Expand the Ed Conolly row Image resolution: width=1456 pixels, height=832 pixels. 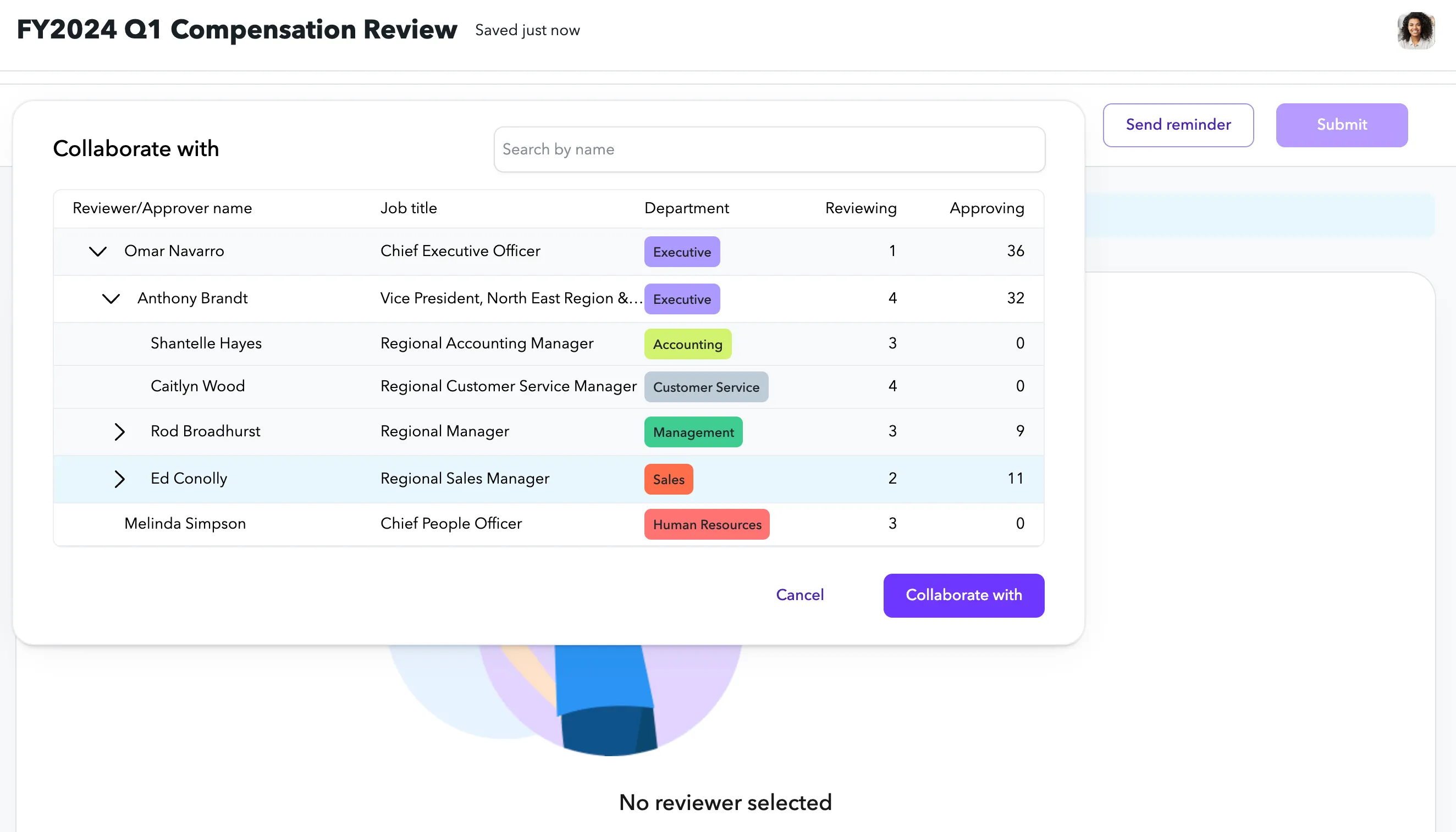click(119, 479)
